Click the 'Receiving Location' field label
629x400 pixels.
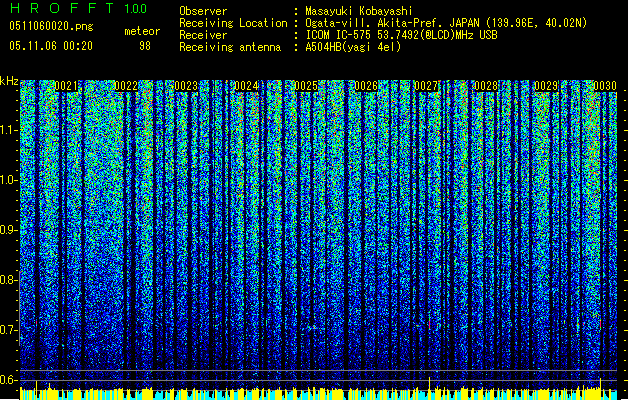(233, 23)
